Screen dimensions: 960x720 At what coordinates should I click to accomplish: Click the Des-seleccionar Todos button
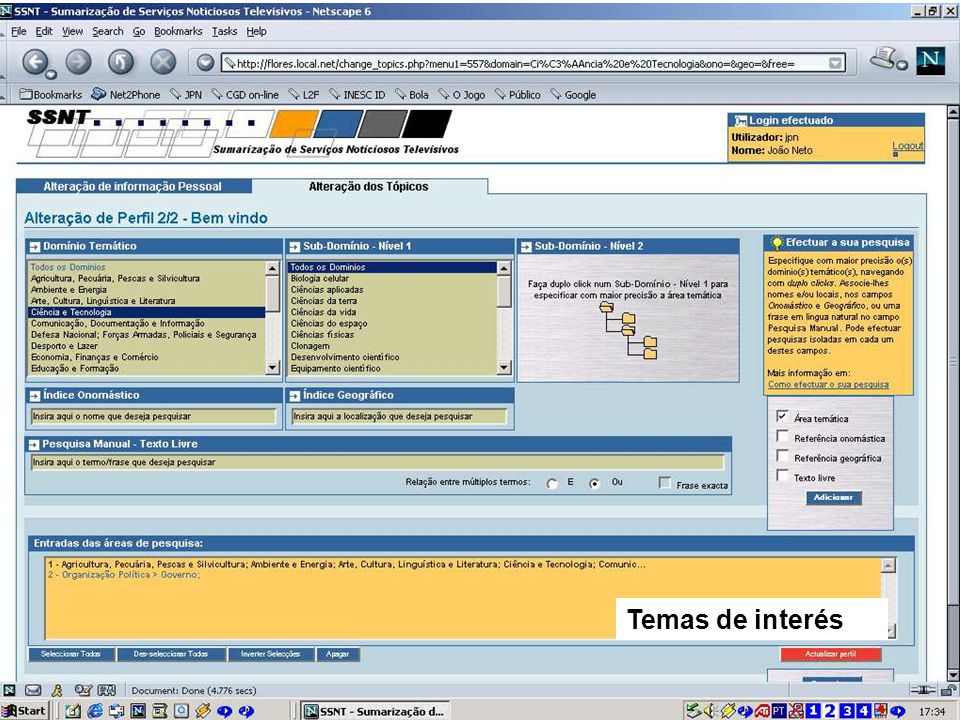click(x=171, y=654)
